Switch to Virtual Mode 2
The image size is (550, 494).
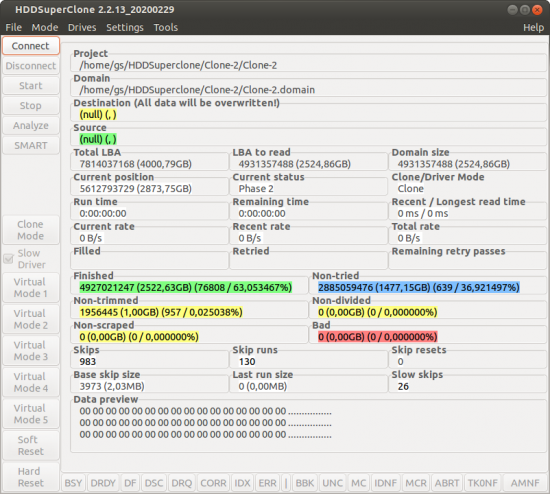click(31, 319)
